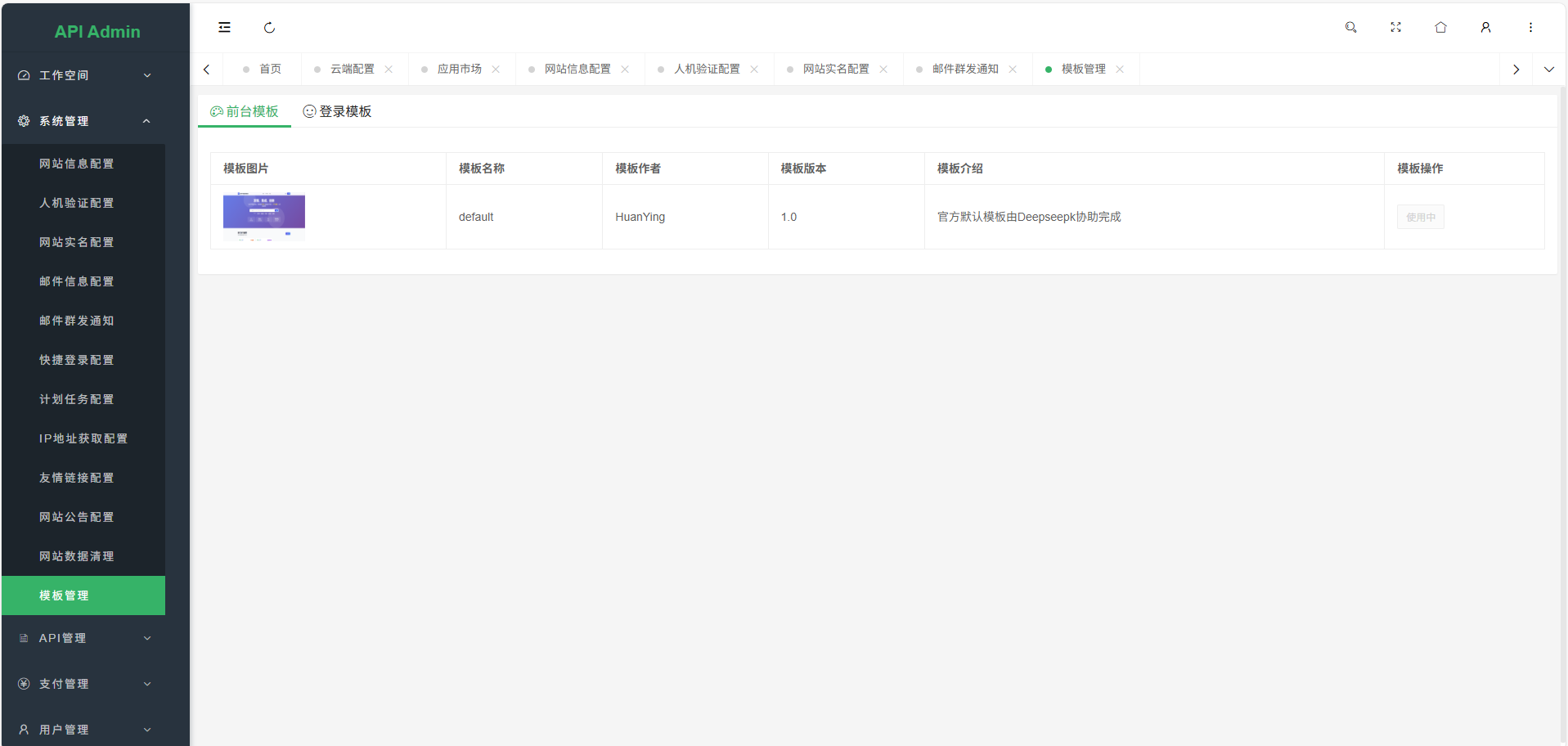Open the user profile icon
Viewport: 1568px width, 746px height.
[1485, 27]
